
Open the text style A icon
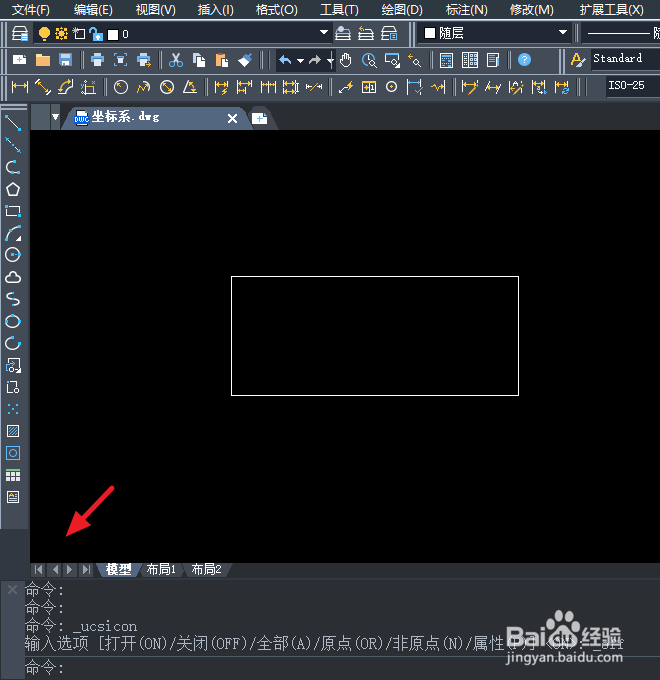click(x=578, y=60)
